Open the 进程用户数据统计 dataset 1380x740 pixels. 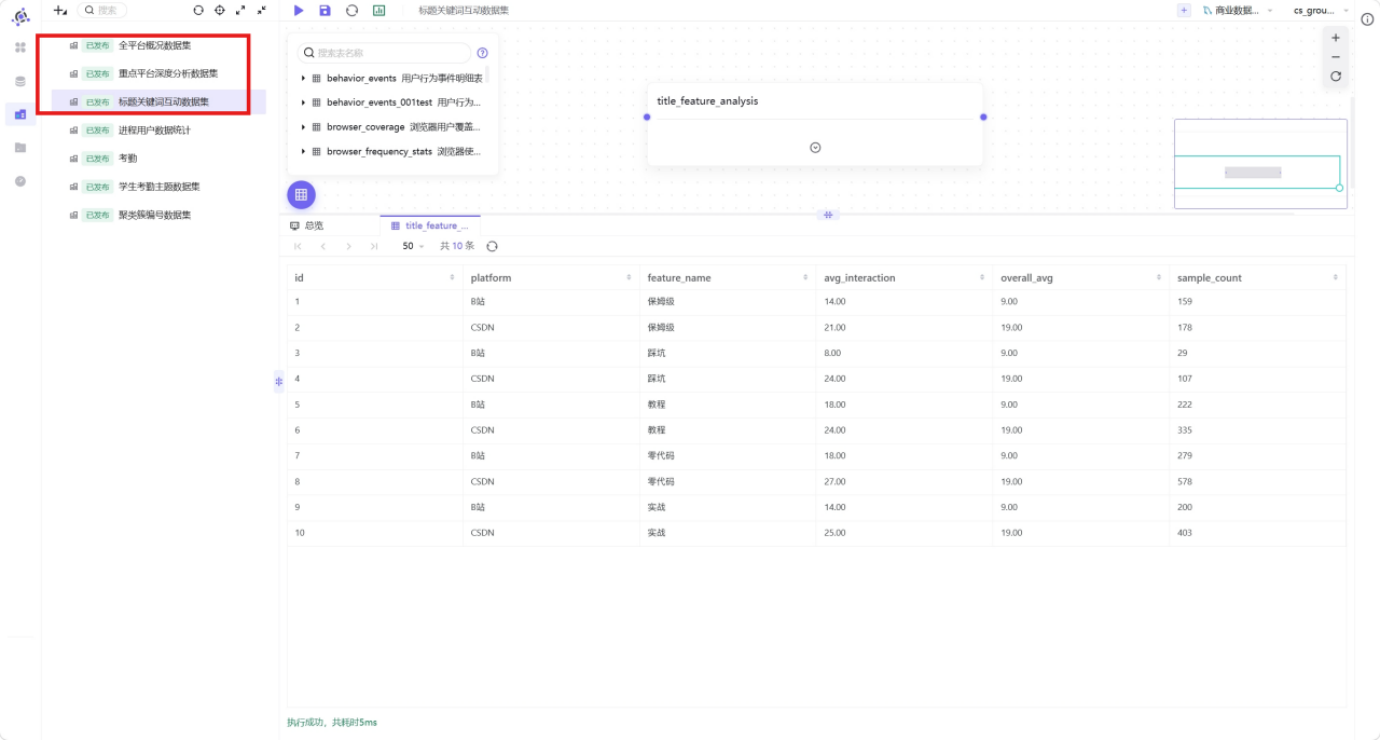pyautogui.click(x=154, y=130)
